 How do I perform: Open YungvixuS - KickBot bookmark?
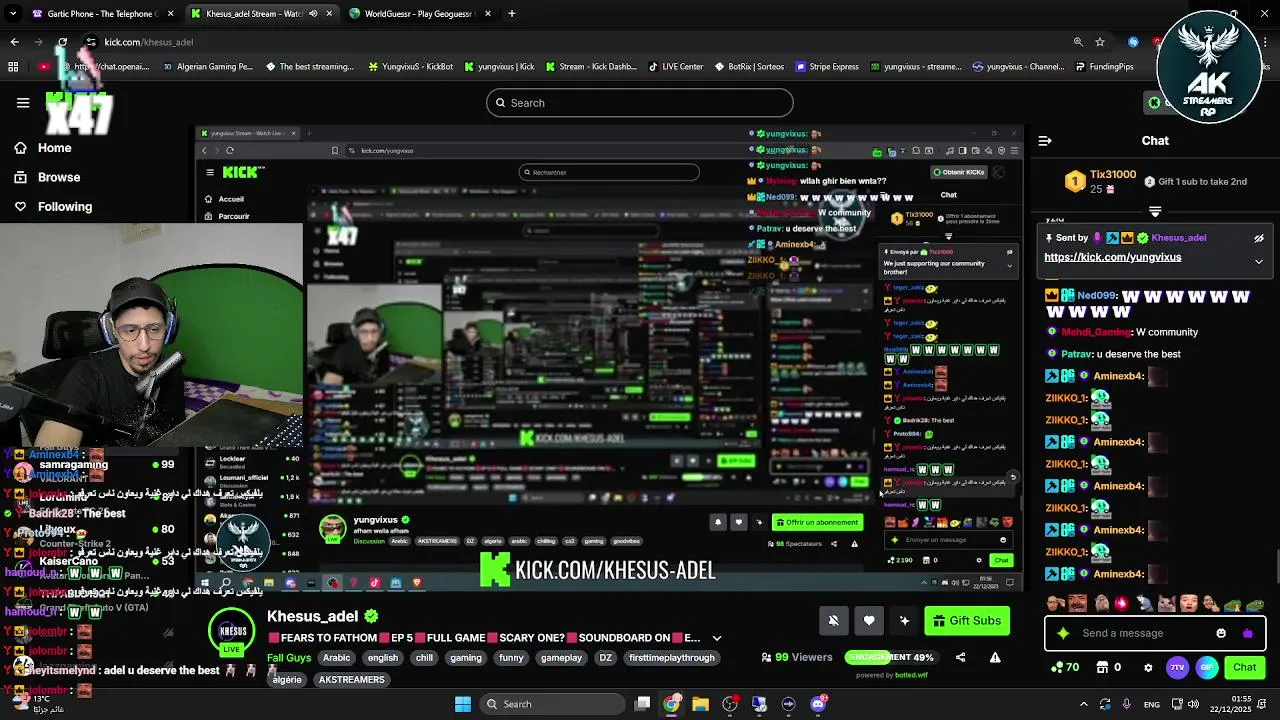pos(411,67)
